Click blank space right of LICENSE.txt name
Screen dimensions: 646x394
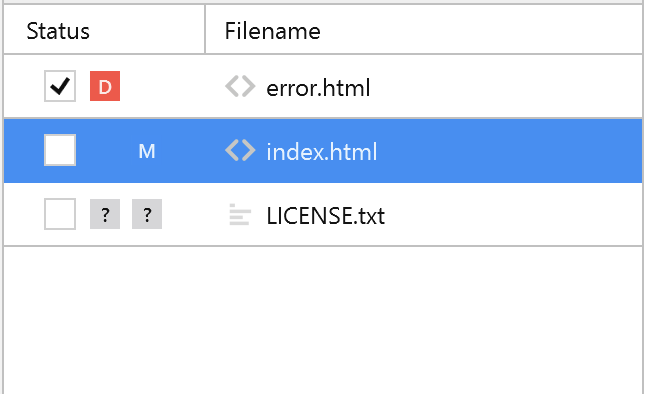513,215
